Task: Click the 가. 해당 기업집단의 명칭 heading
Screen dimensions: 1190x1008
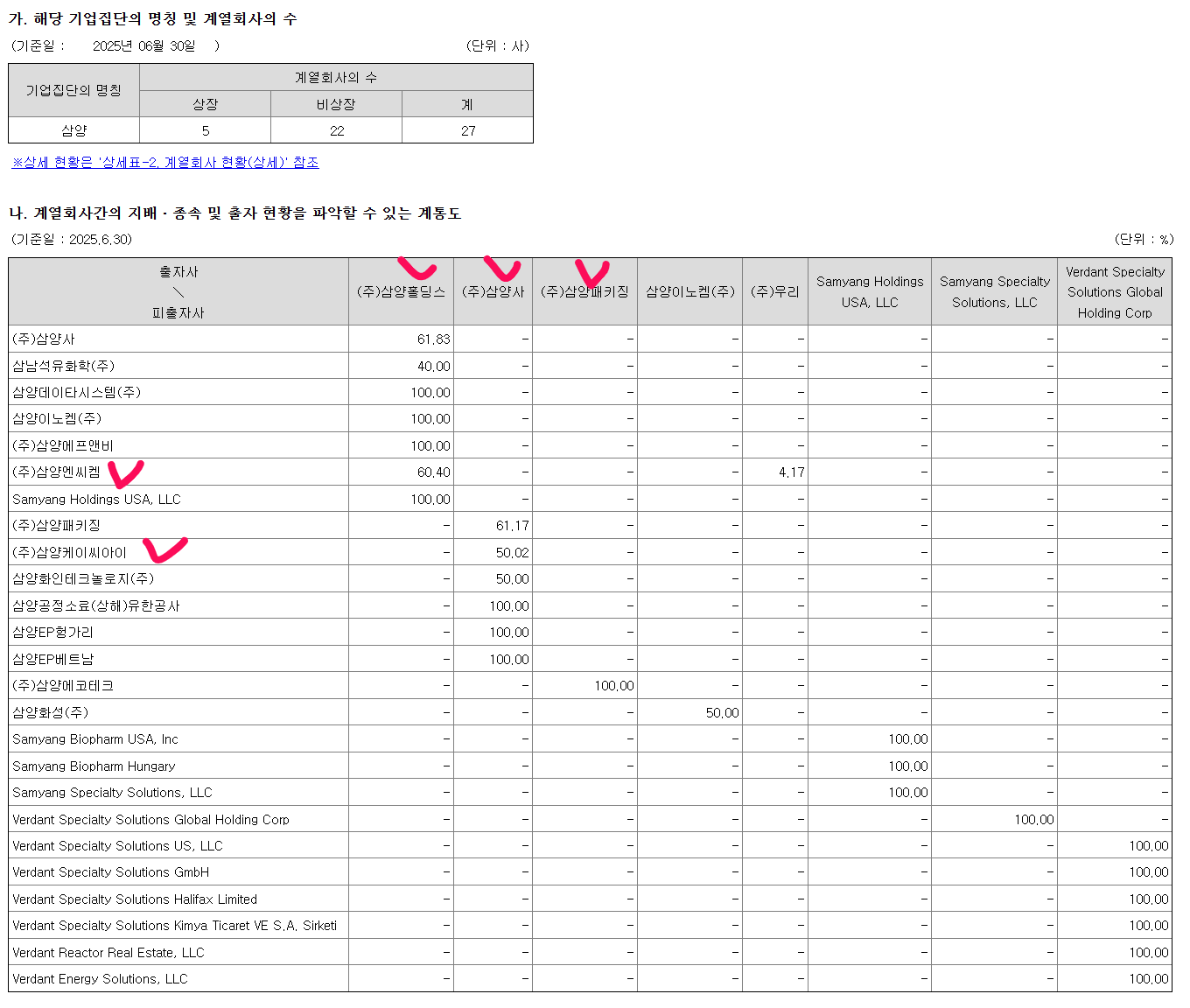Action: pos(152,18)
